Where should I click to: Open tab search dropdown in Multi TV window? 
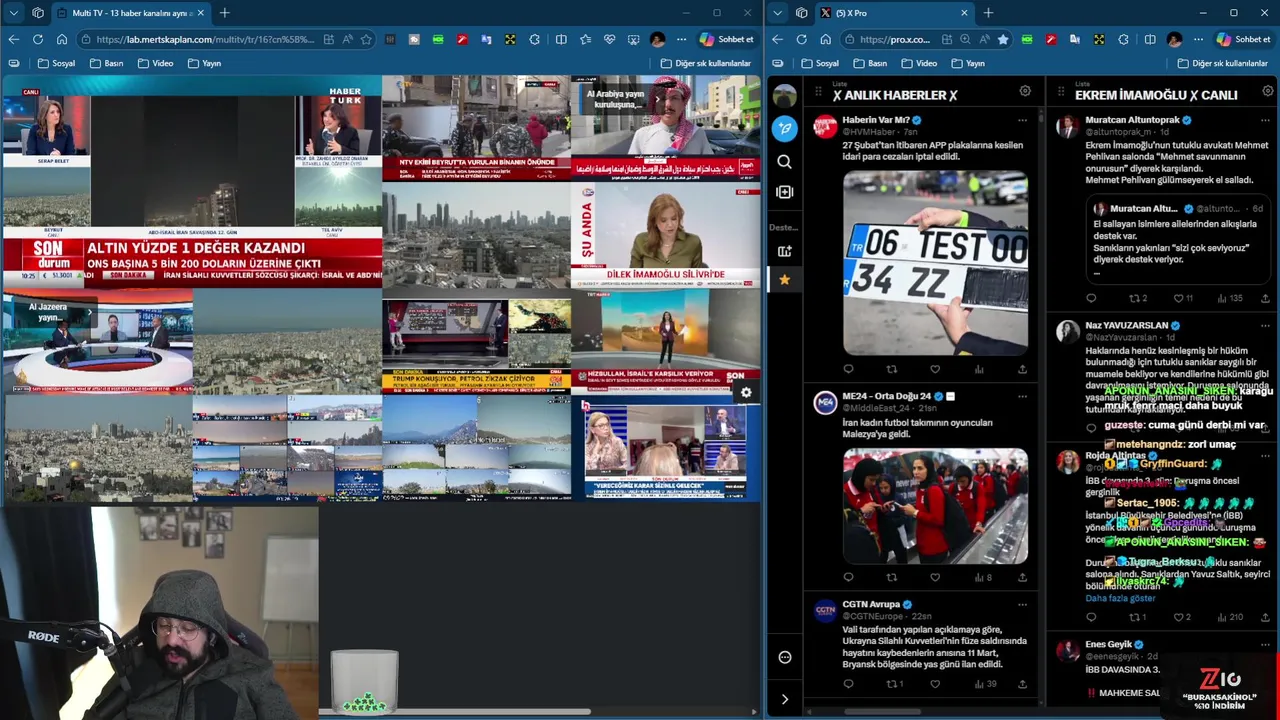pyautogui.click(x=13, y=13)
